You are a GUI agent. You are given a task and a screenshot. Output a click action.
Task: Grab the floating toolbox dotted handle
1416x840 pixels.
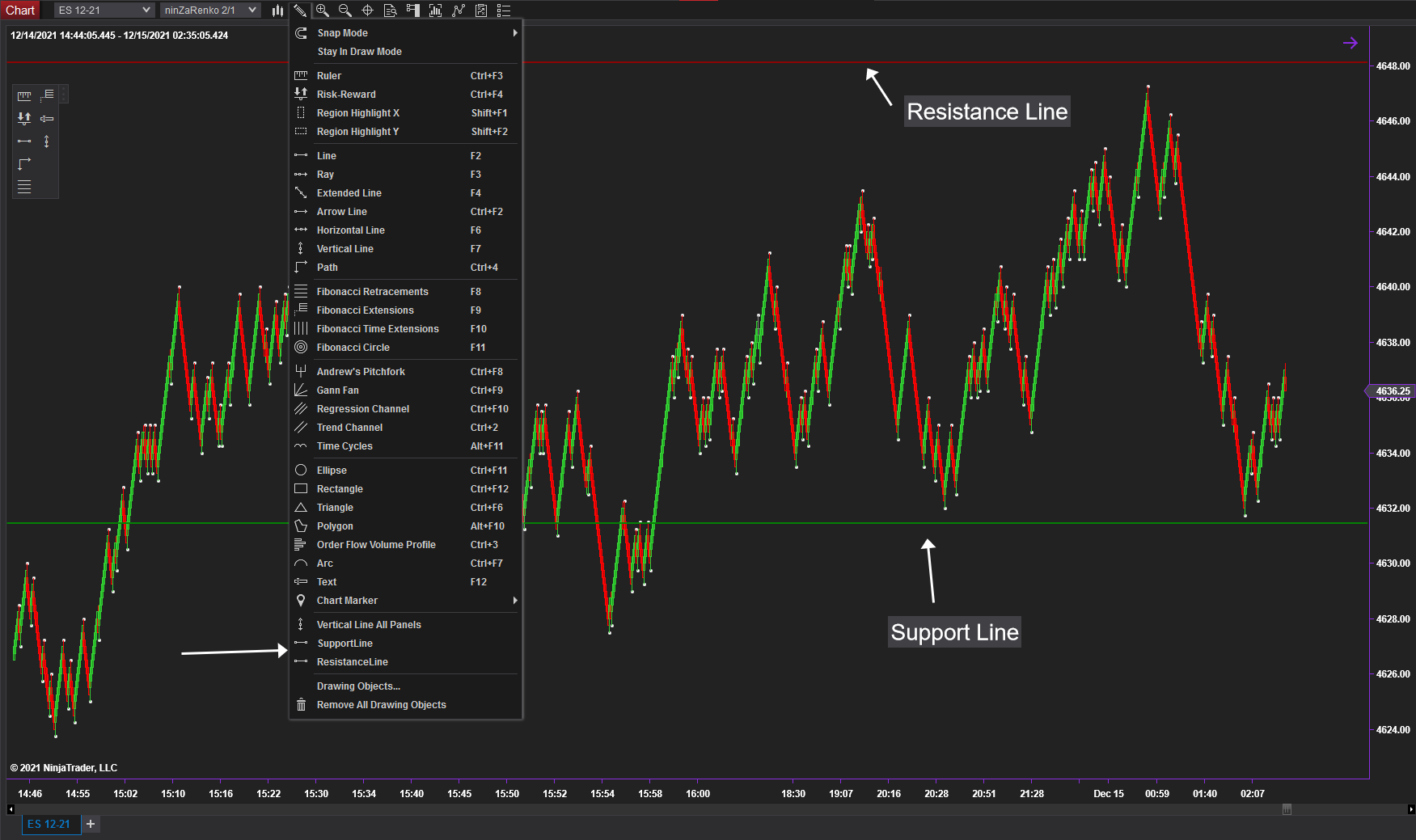[x=63, y=95]
